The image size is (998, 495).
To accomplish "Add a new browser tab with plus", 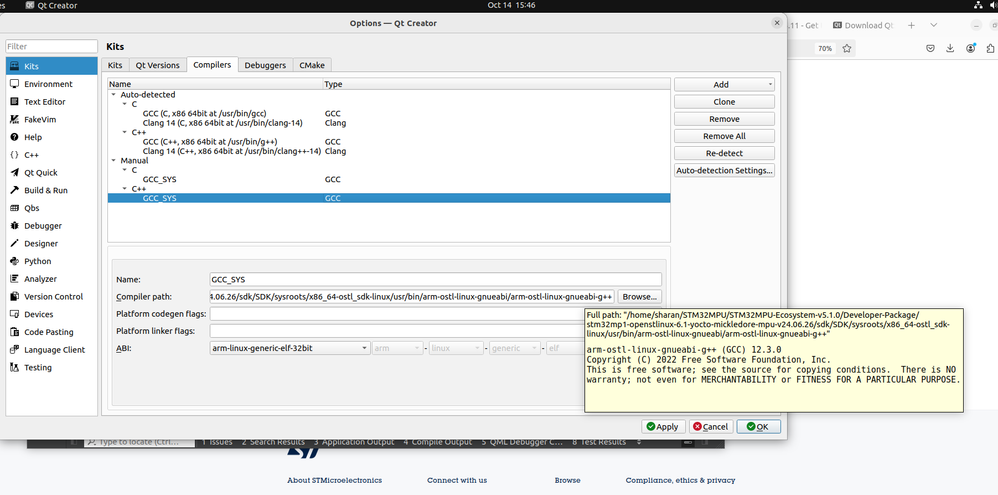I will [911, 25].
